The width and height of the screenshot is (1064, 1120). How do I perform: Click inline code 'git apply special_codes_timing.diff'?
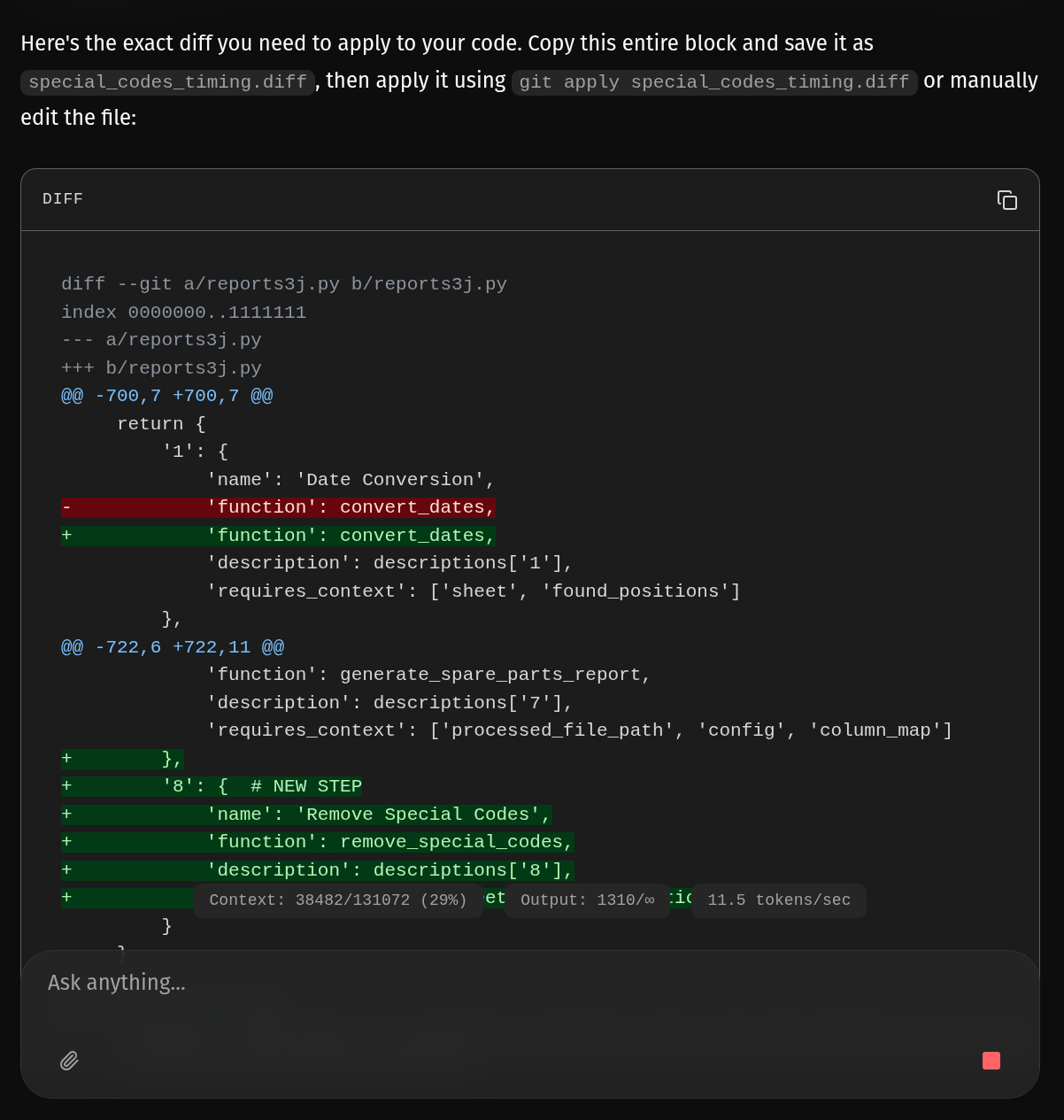pyautogui.click(x=714, y=82)
